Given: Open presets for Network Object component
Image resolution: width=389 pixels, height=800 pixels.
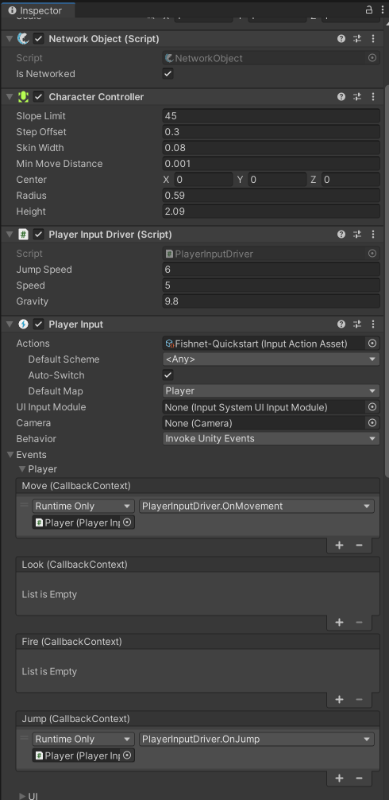Looking at the screenshot, I should pyautogui.click(x=357, y=39).
